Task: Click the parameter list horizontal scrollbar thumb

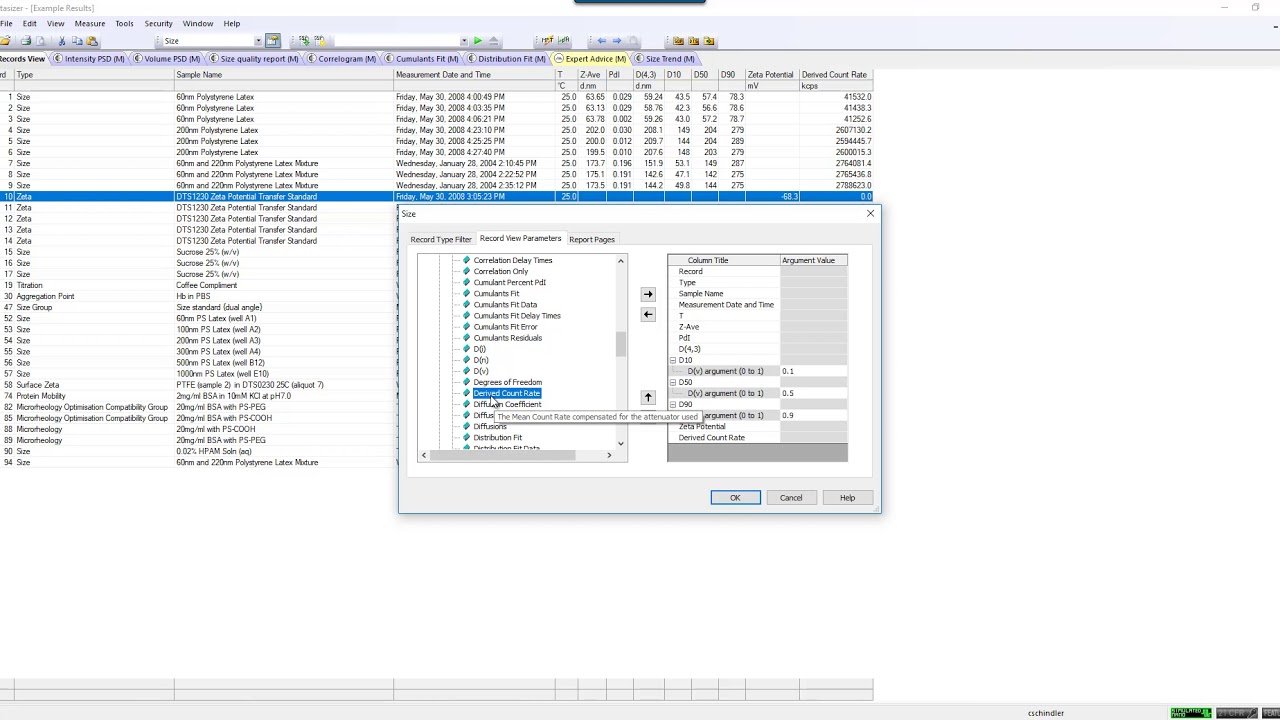Action: coord(501,455)
